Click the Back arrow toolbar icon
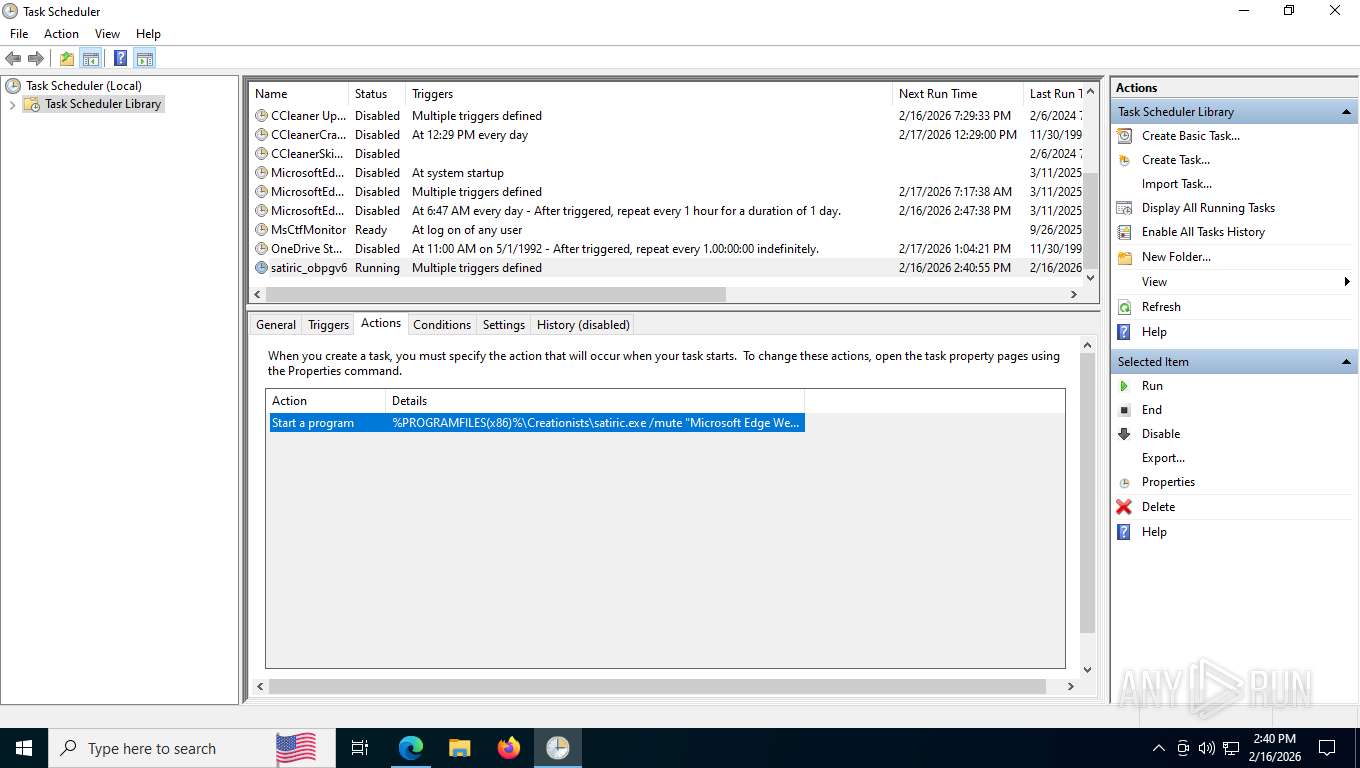The width and height of the screenshot is (1360, 768). 13,58
